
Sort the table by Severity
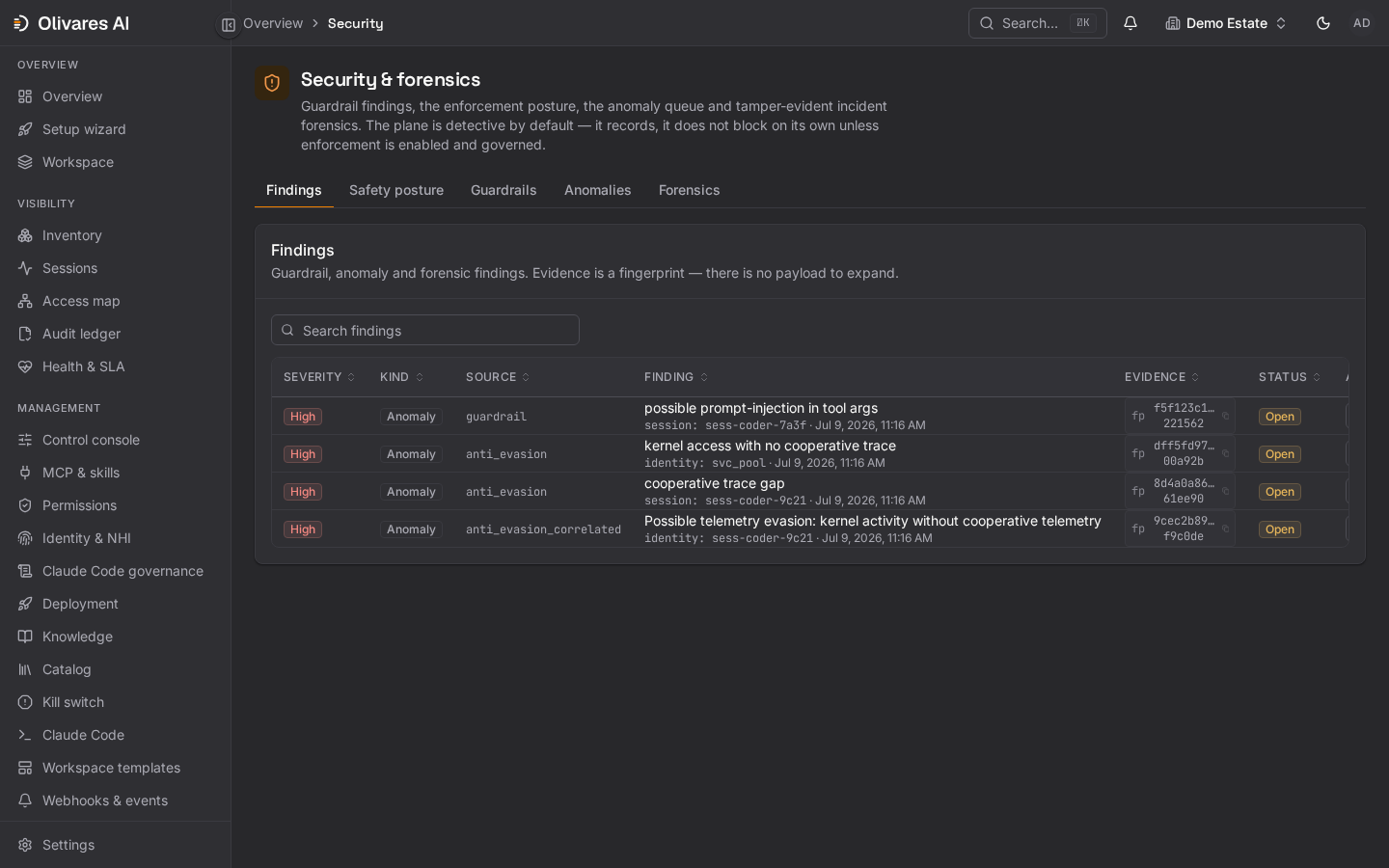pos(319,377)
